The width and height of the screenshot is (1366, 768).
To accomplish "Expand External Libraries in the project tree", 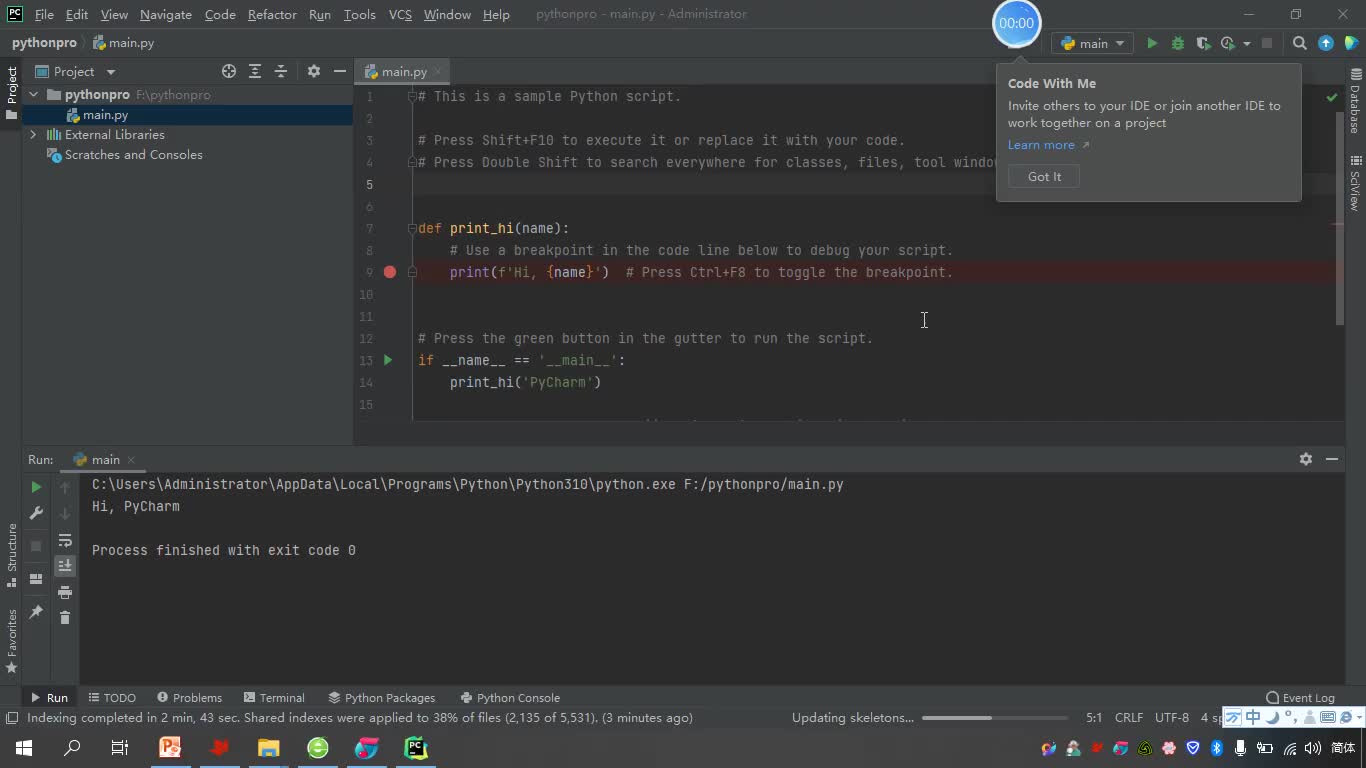I will [33, 135].
